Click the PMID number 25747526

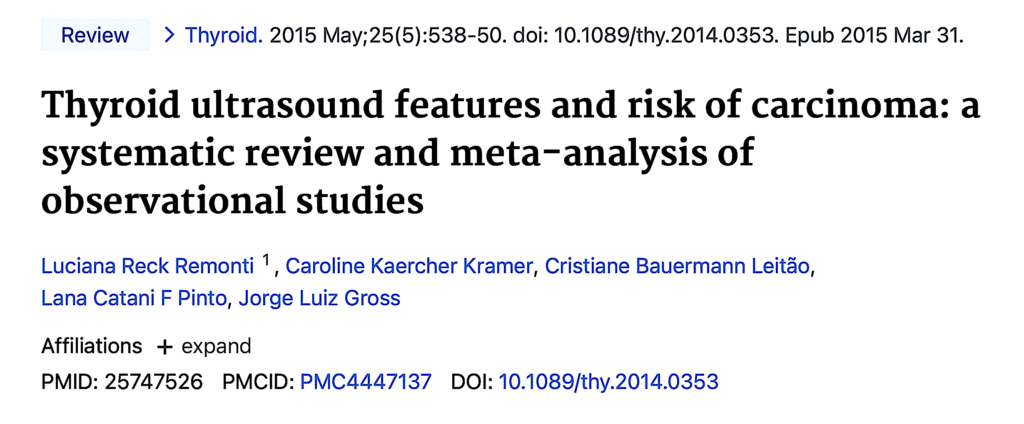(x=154, y=381)
